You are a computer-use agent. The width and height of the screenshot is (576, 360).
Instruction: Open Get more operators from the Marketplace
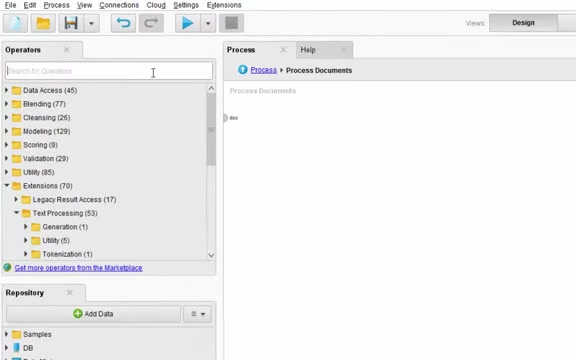click(78, 268)
